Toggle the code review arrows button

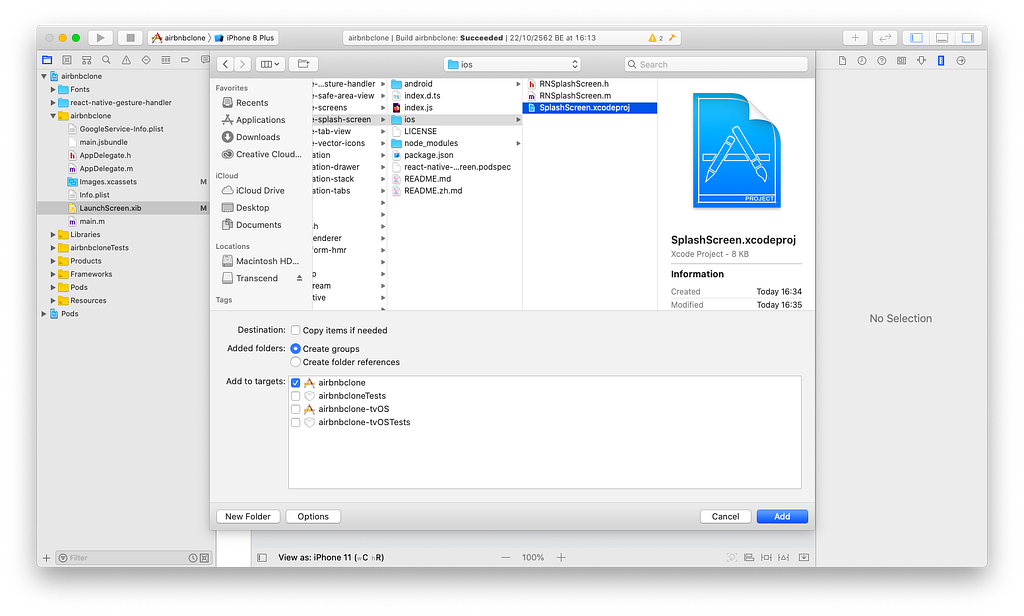[x=885, y=38]
